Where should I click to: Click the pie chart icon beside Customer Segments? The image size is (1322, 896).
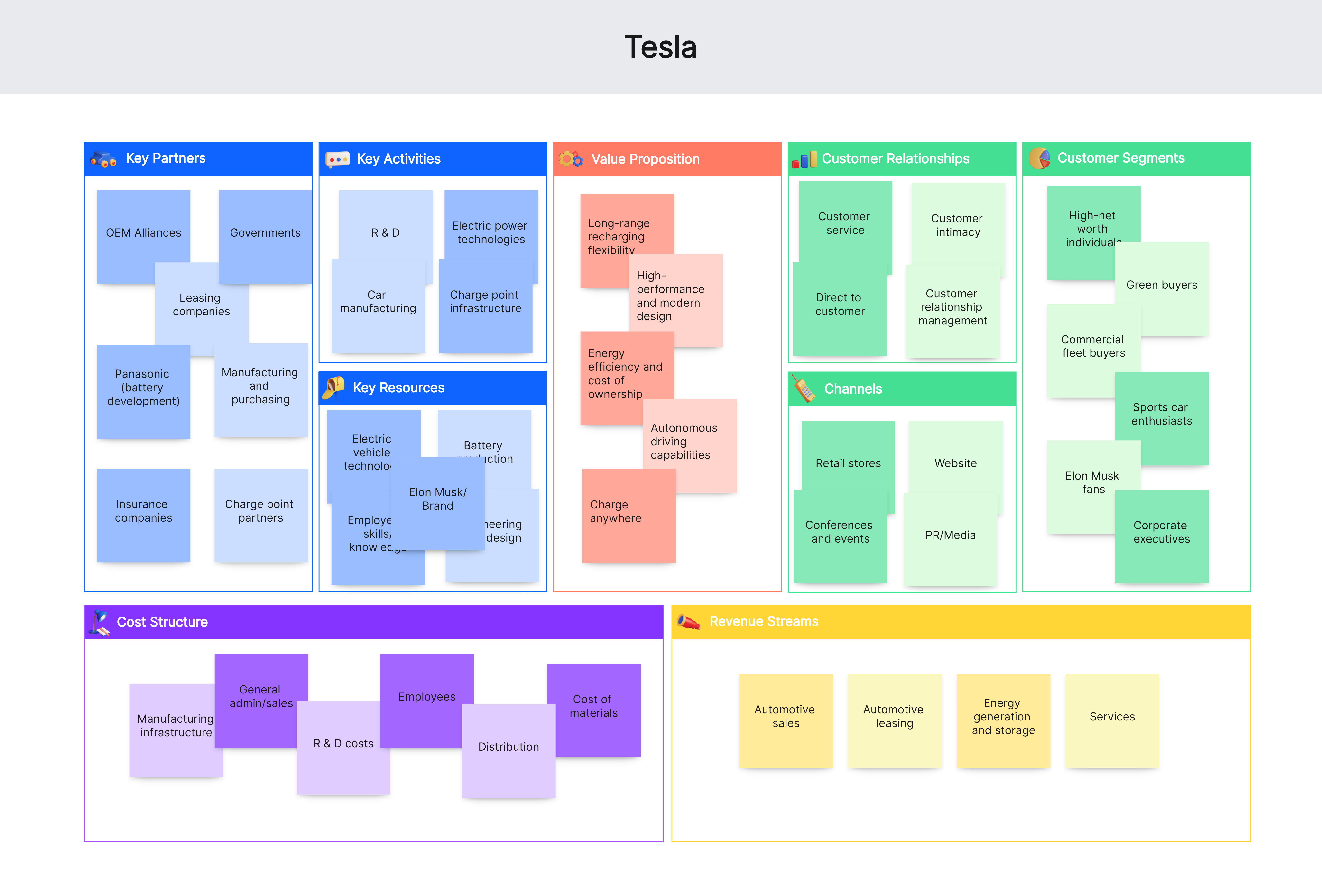click(x=1040, y=158)
